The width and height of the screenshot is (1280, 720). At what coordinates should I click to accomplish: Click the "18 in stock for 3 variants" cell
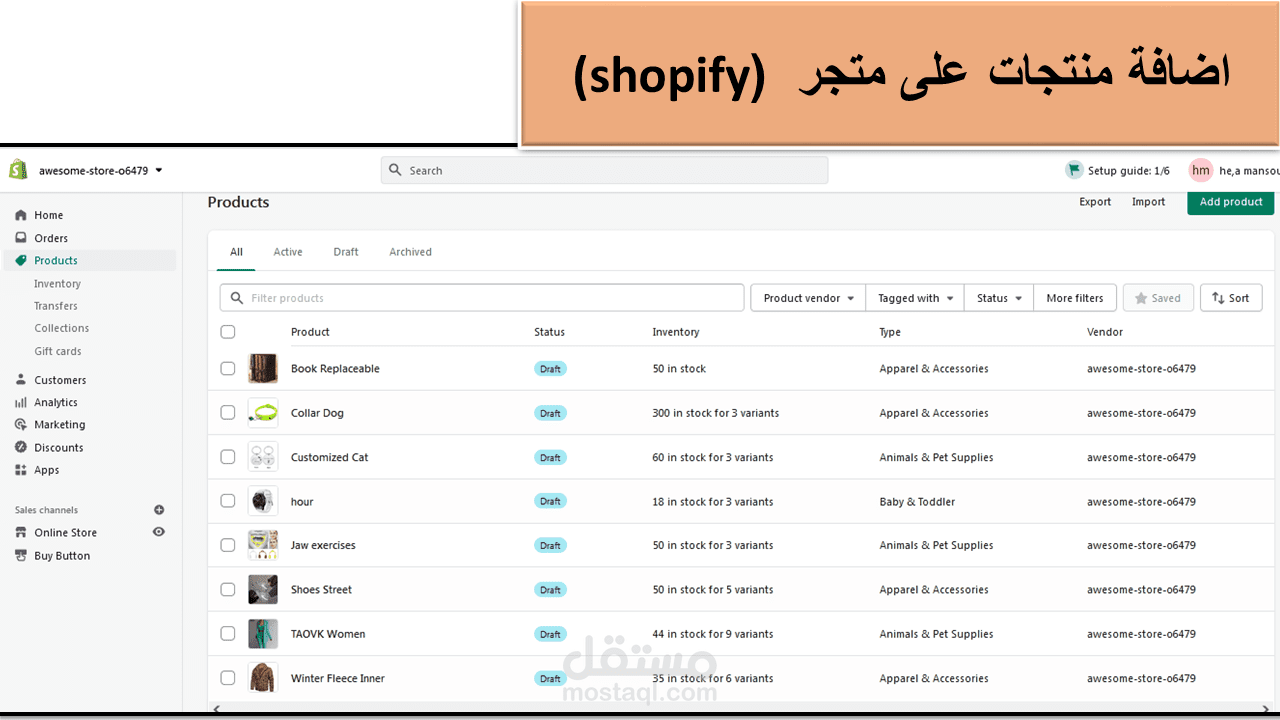pyautogui.click(x=713, y=502)
